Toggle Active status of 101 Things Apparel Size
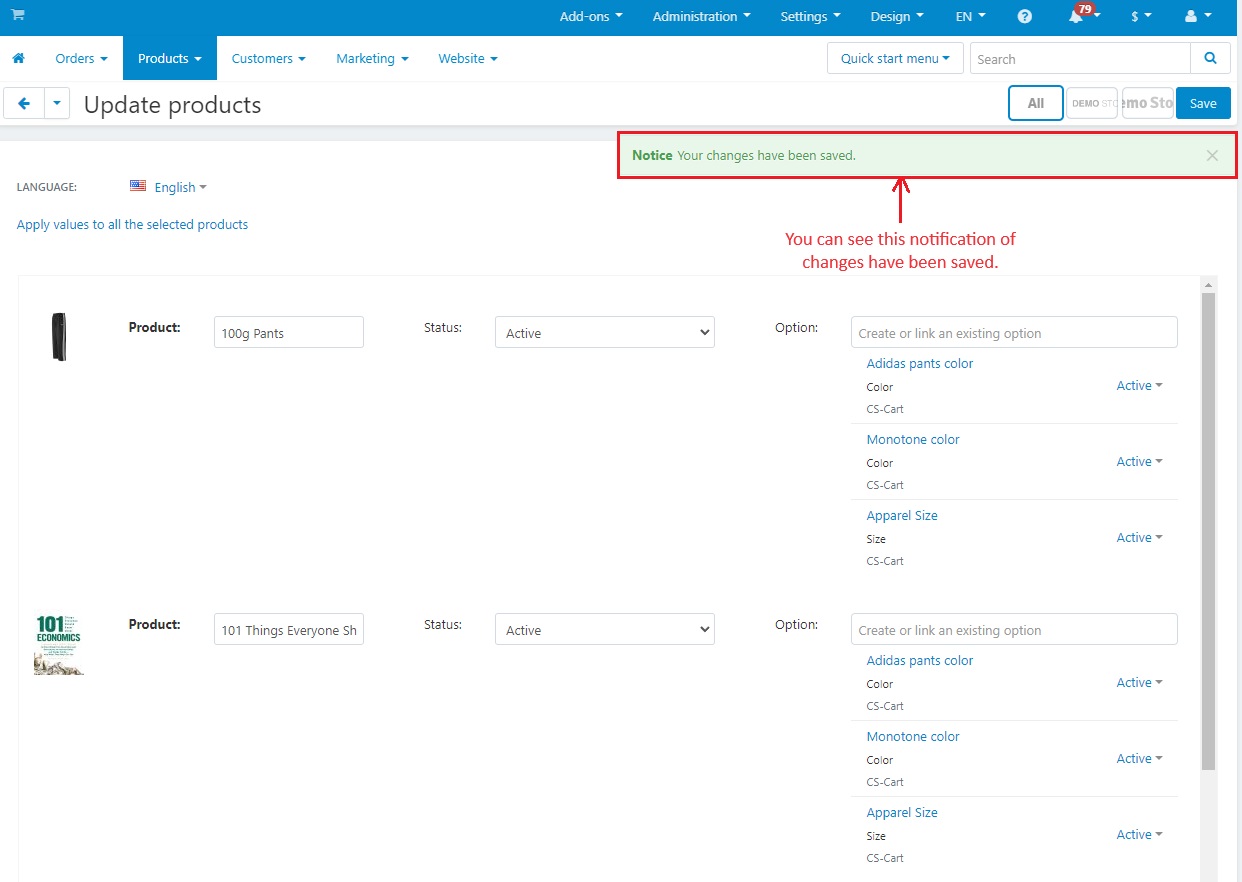 point(1139,835)
